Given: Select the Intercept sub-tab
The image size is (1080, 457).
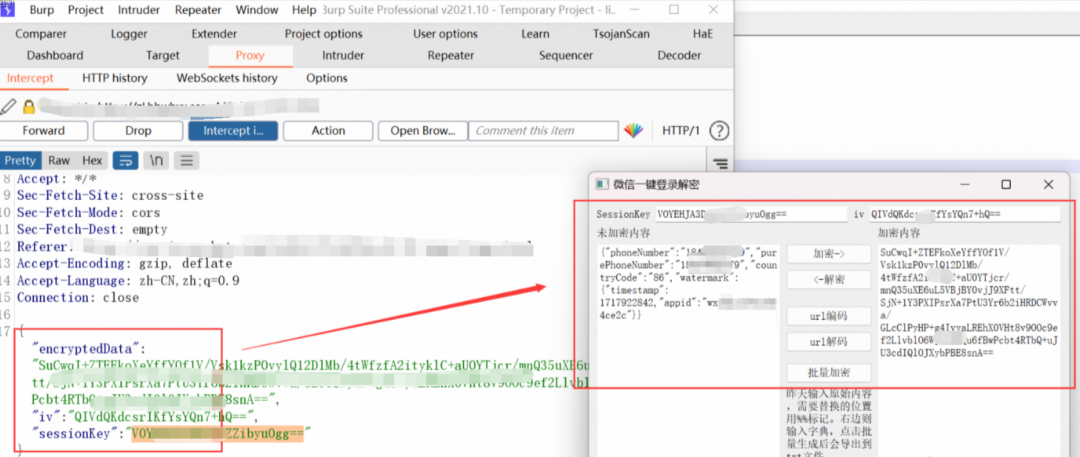Looking at the screenshot, I should click(x=30, y=79).
